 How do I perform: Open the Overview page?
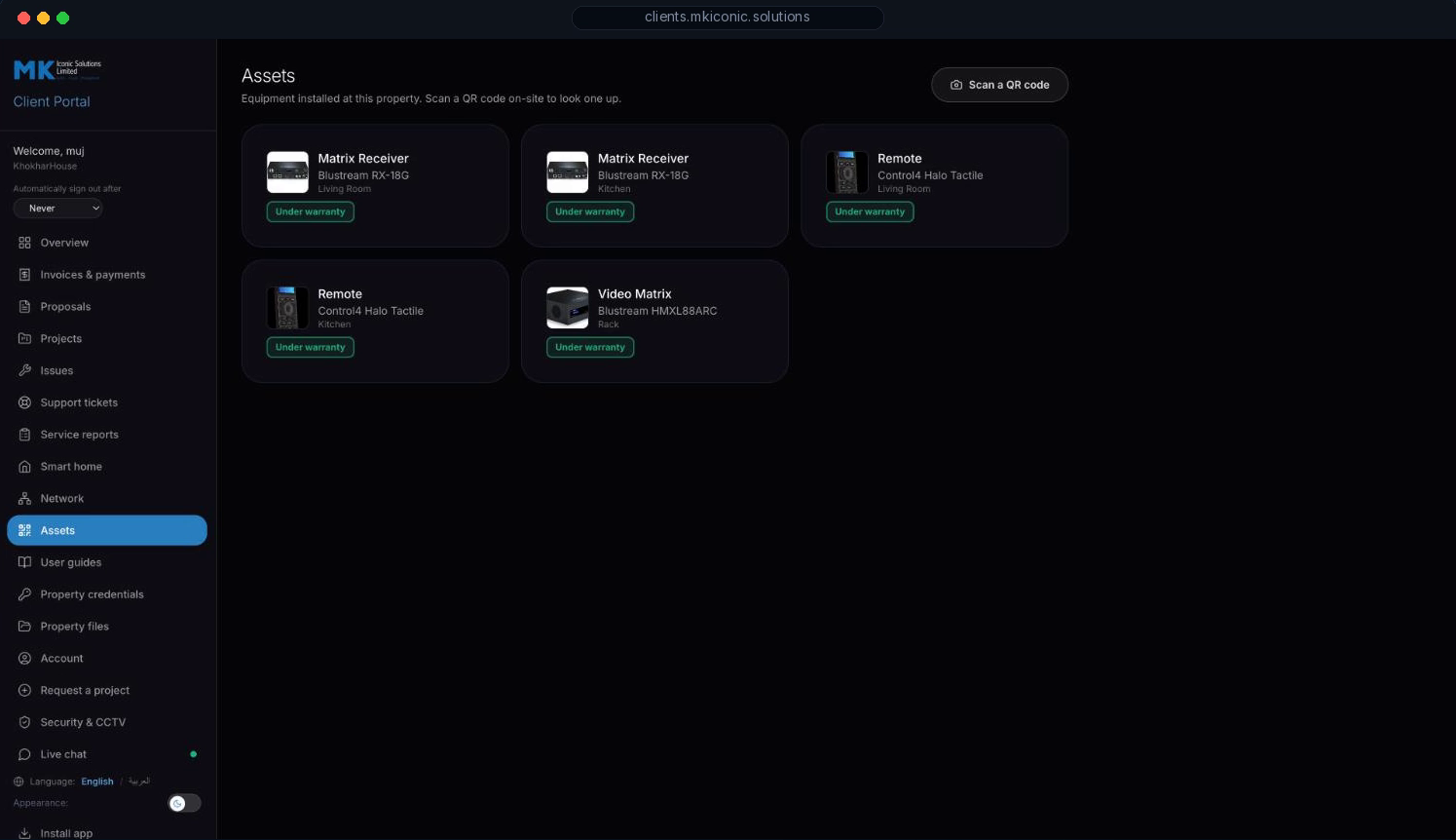[x=107, y=243]
